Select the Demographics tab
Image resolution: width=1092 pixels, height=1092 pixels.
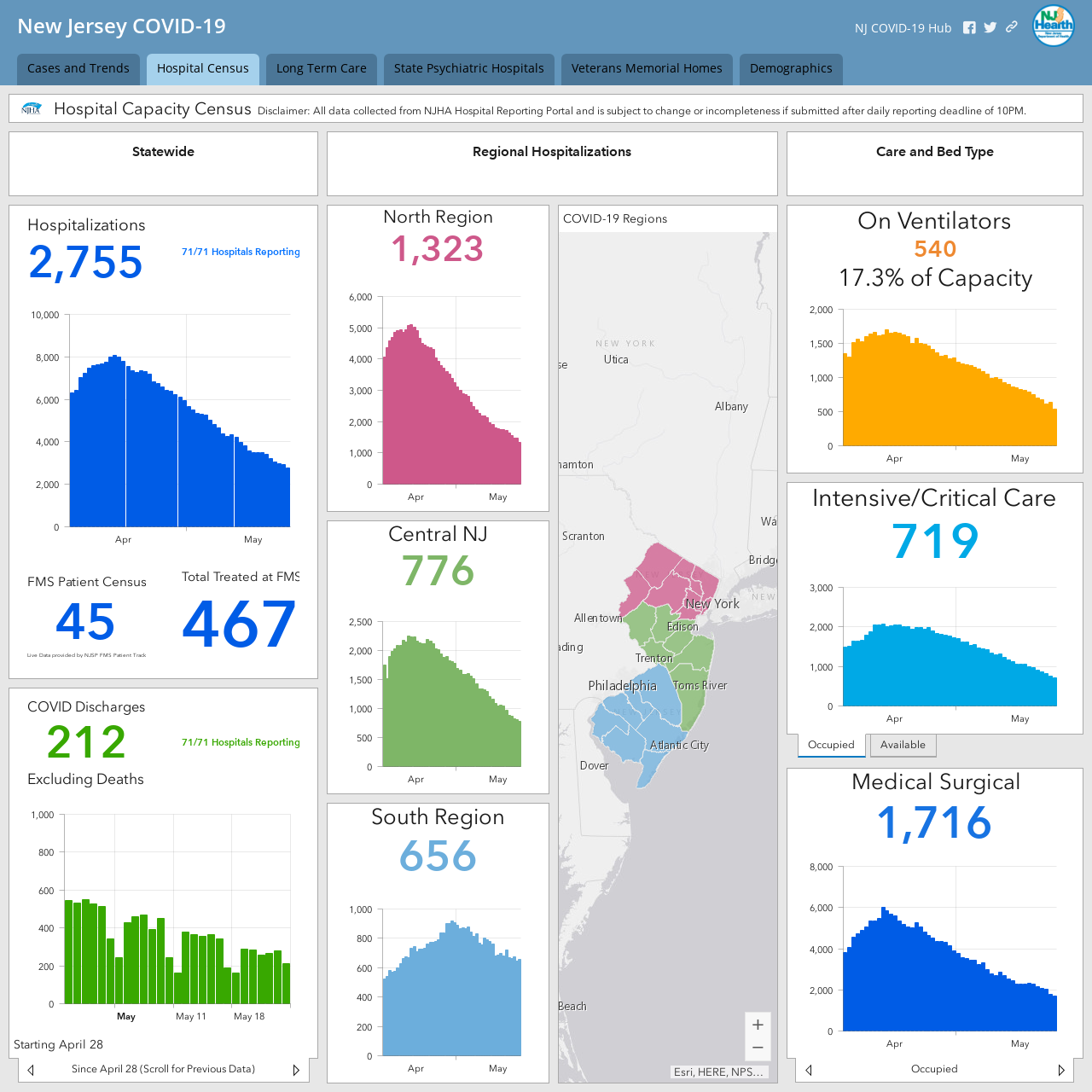point(791,69)
